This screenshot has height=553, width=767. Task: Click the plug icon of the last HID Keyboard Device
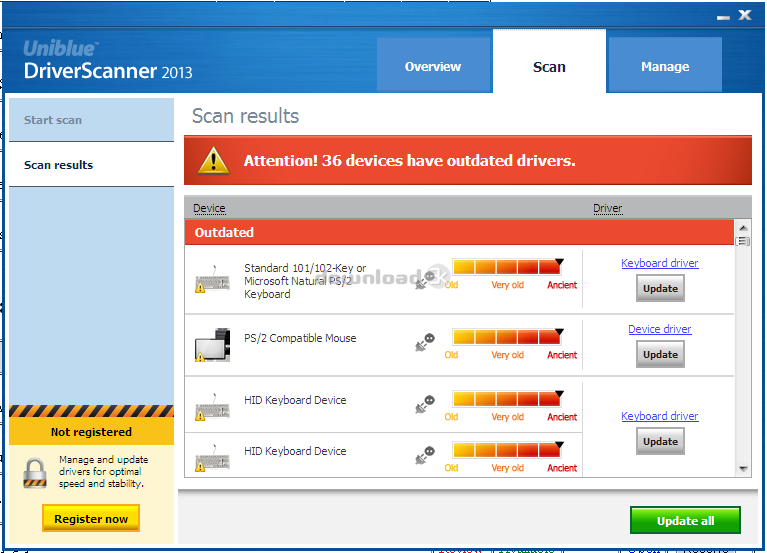click(425, 455)
